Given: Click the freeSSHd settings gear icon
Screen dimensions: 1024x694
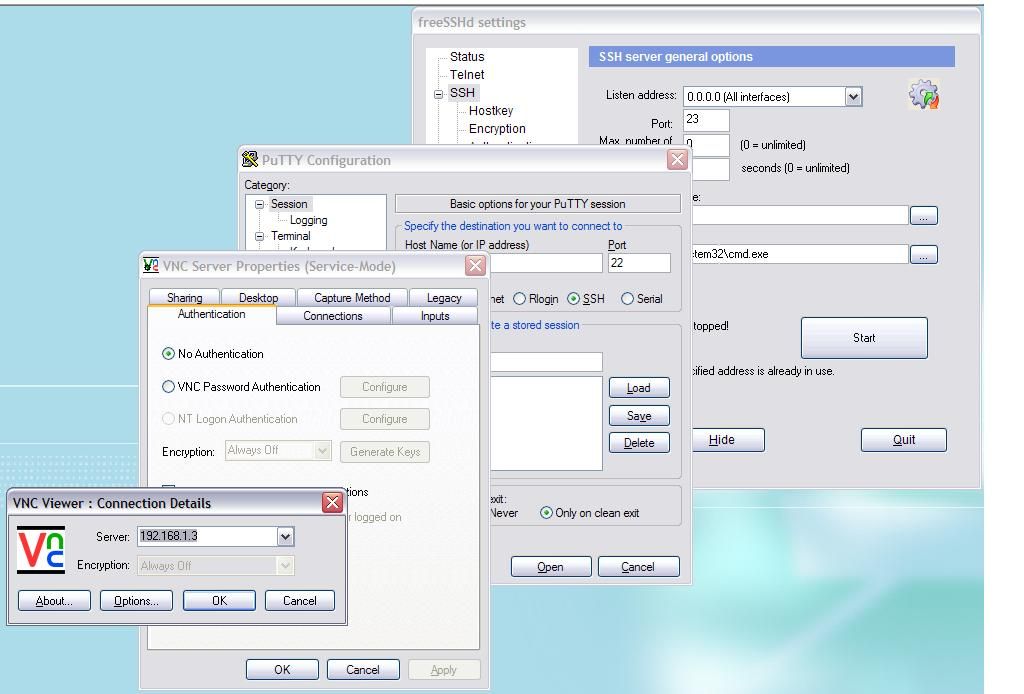Looking at the screenshot, I should pos(924,95).
